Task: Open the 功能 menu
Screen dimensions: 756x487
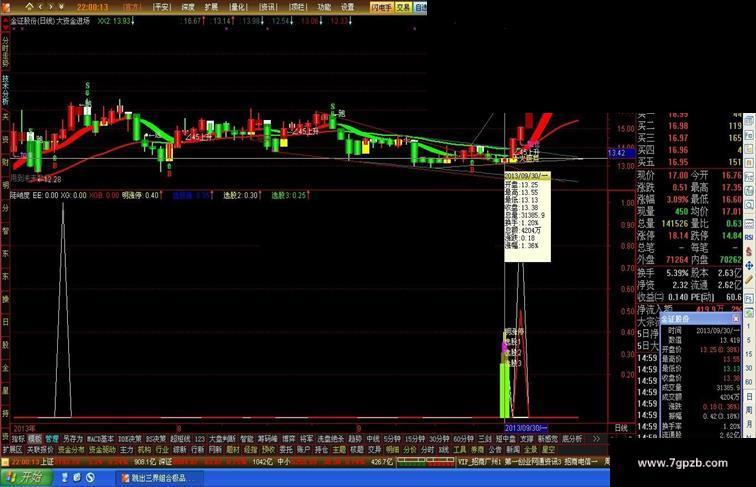Action: tap(324, 7)
